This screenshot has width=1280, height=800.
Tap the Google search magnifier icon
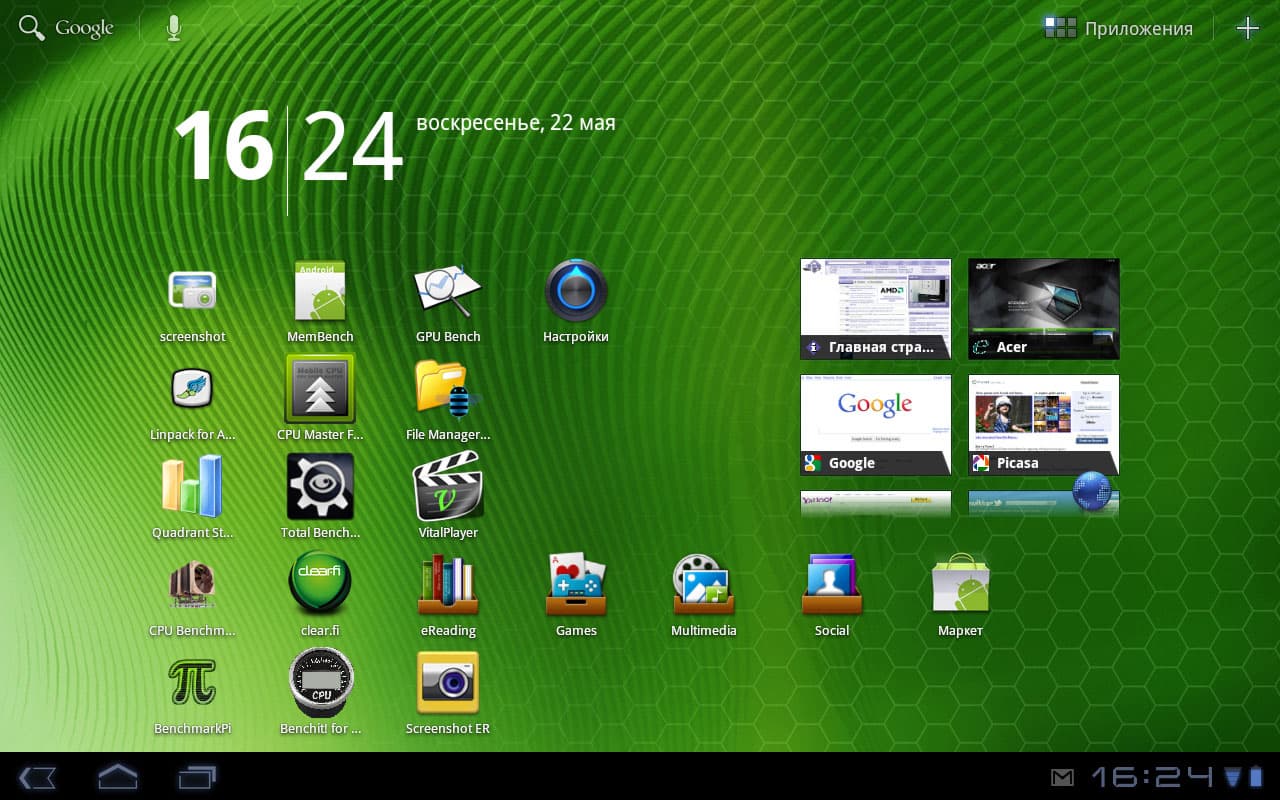tap(32, 28)
